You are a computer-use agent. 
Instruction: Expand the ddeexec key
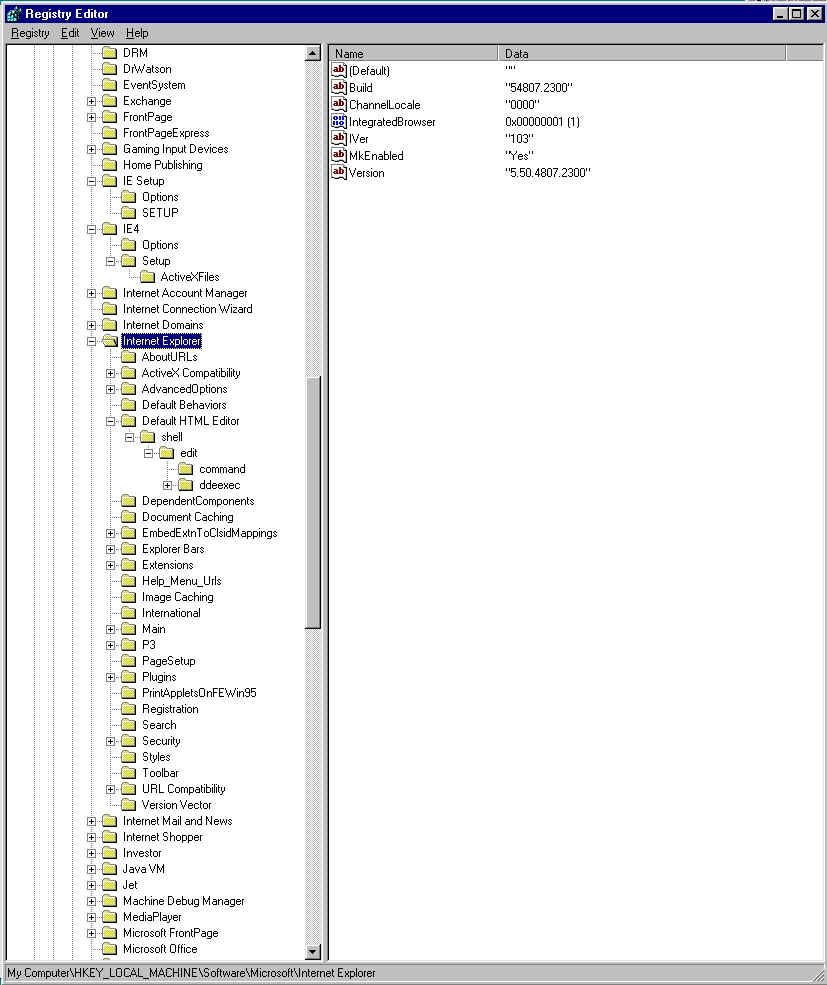coord(168,485)
